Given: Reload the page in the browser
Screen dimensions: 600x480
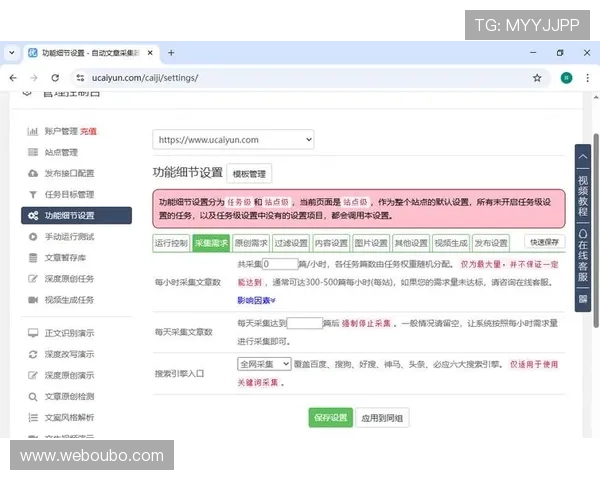Looking at the screenshot, I should click(55, 78).
